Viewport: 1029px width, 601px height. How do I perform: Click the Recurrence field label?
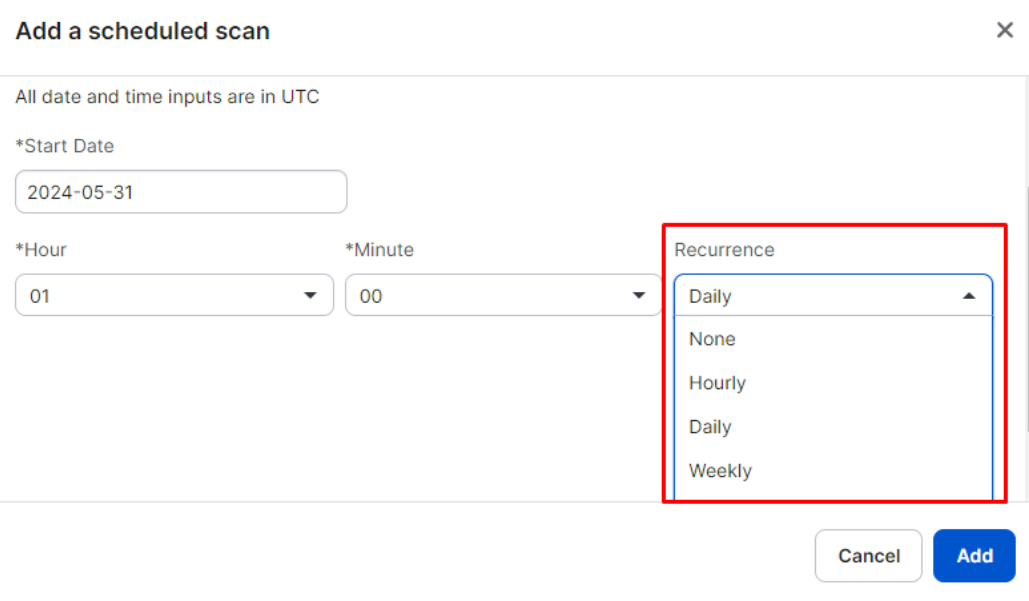click(x=724, y=250)
